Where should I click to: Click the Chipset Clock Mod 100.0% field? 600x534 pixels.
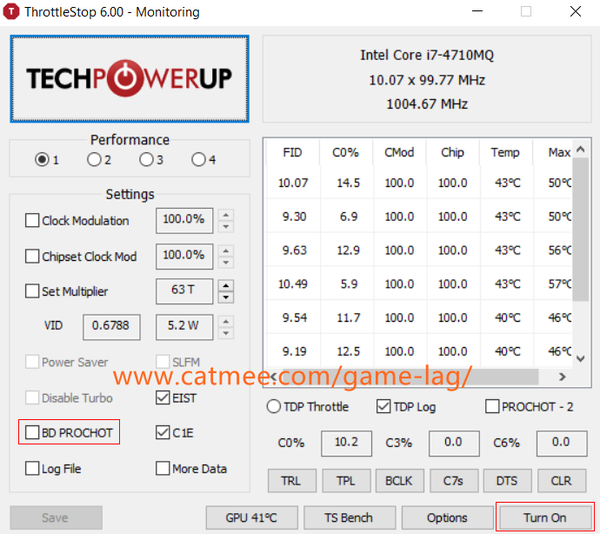[x=184, y=256]
